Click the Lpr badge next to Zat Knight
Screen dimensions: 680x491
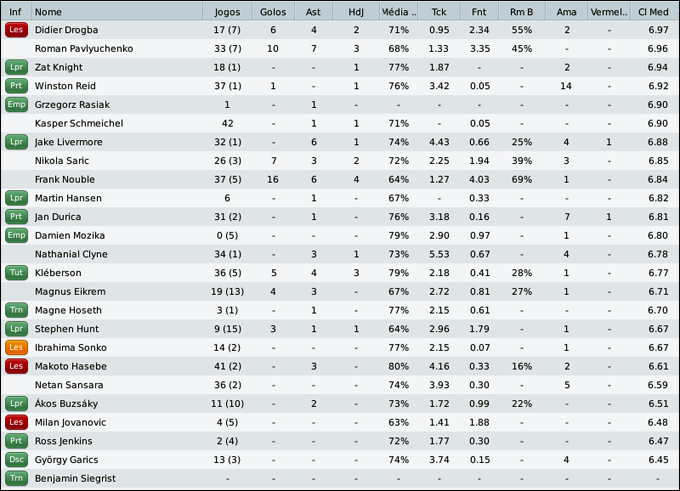pos(15,67)
